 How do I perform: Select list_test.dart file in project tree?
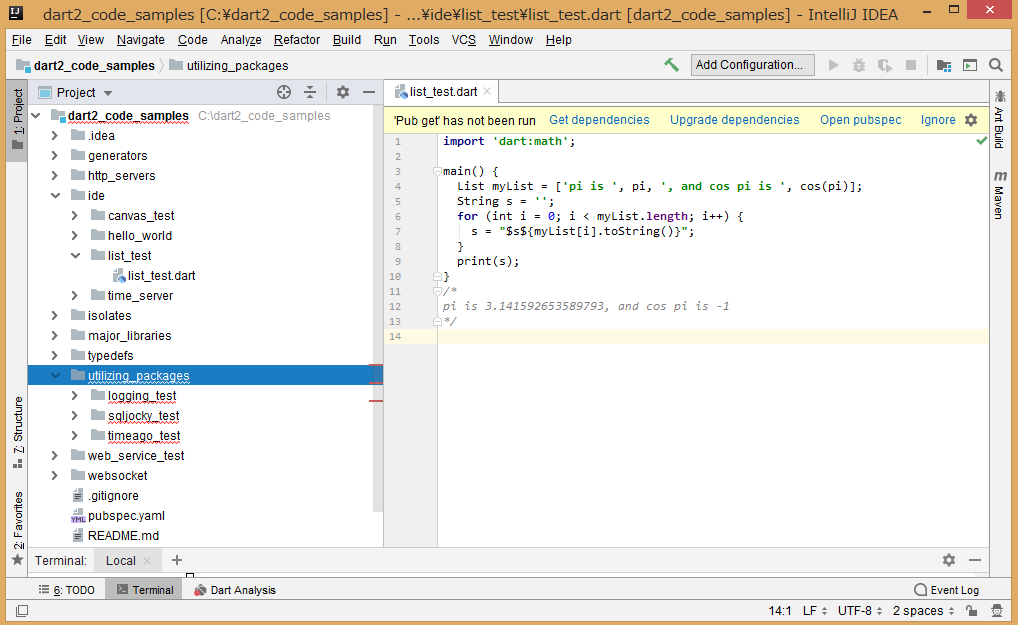161,276
